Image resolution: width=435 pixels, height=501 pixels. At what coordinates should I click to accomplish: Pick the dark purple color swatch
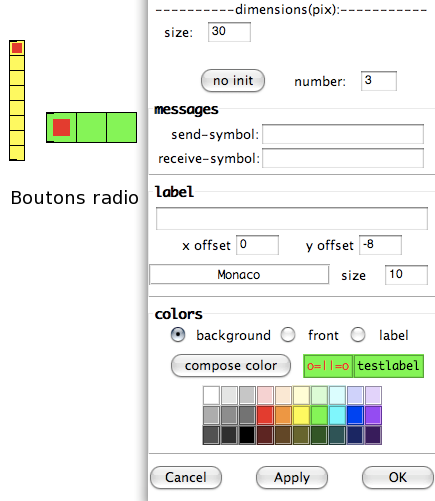[373, 435]
